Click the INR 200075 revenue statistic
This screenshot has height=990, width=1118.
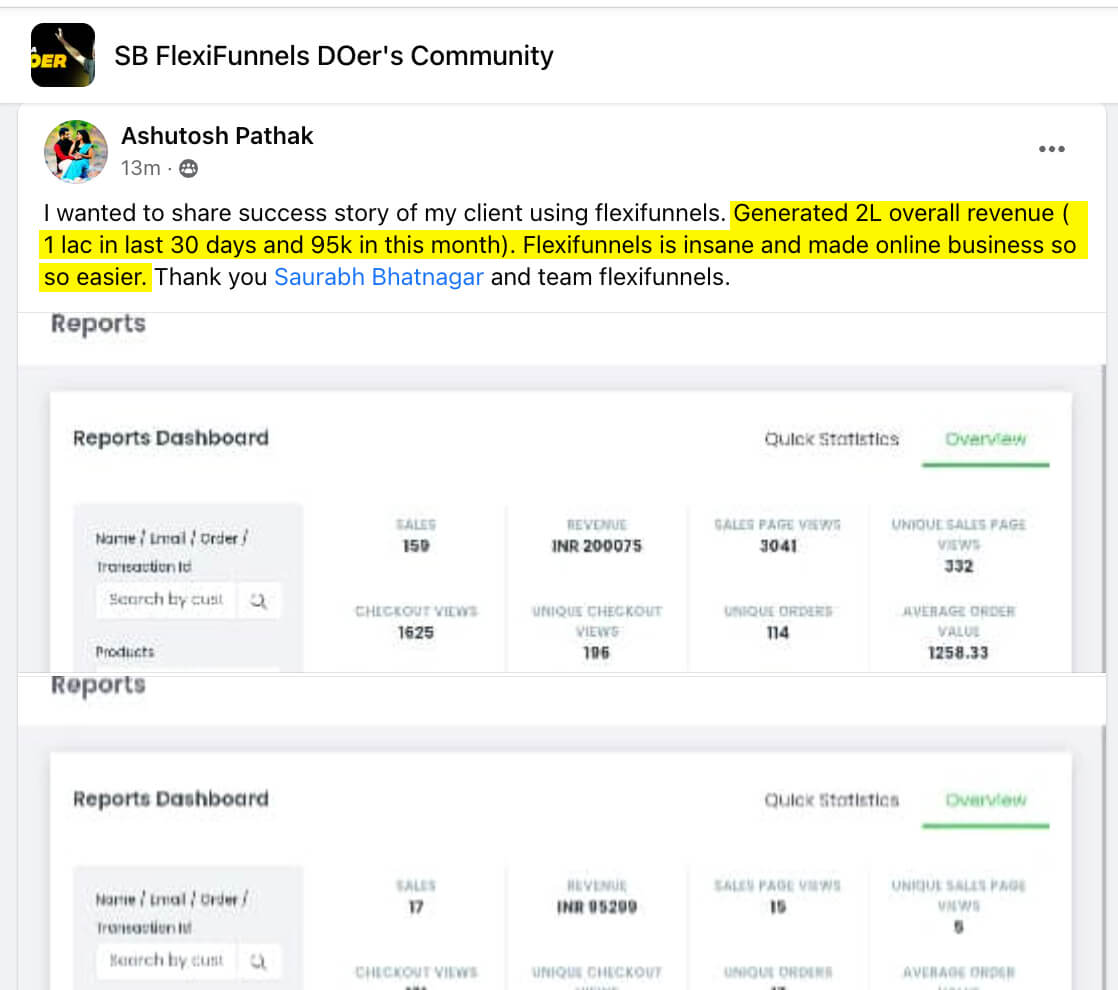point(596,546)
